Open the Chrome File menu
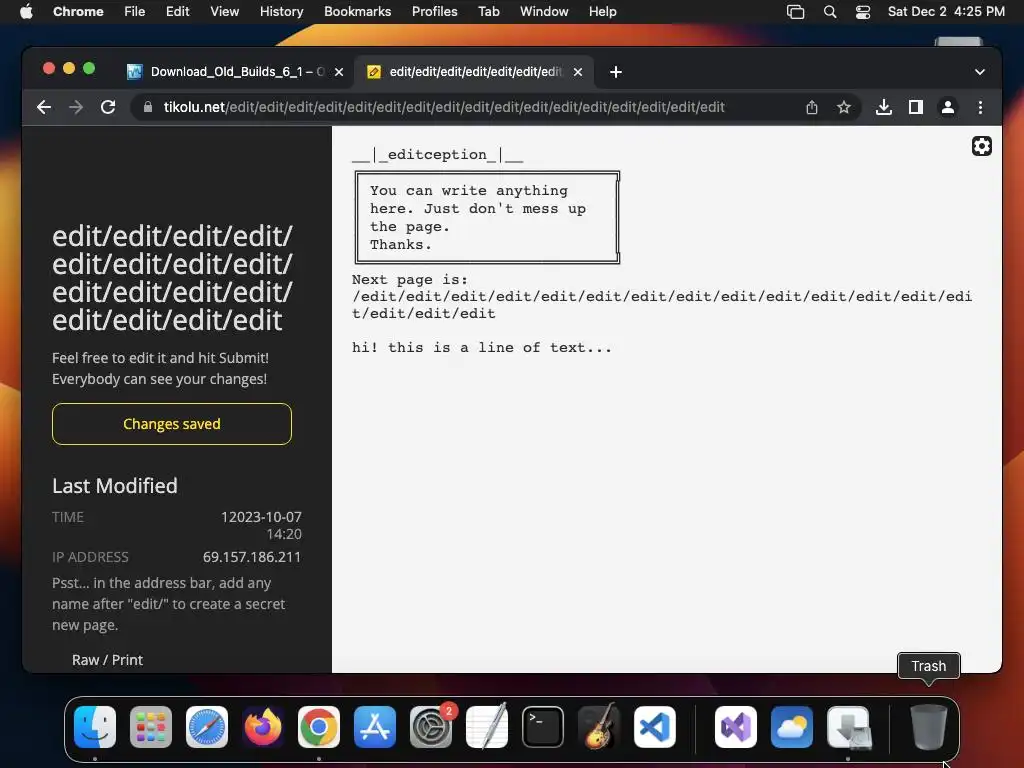This screenshot has width=1024, height=768. click(135, 12)
